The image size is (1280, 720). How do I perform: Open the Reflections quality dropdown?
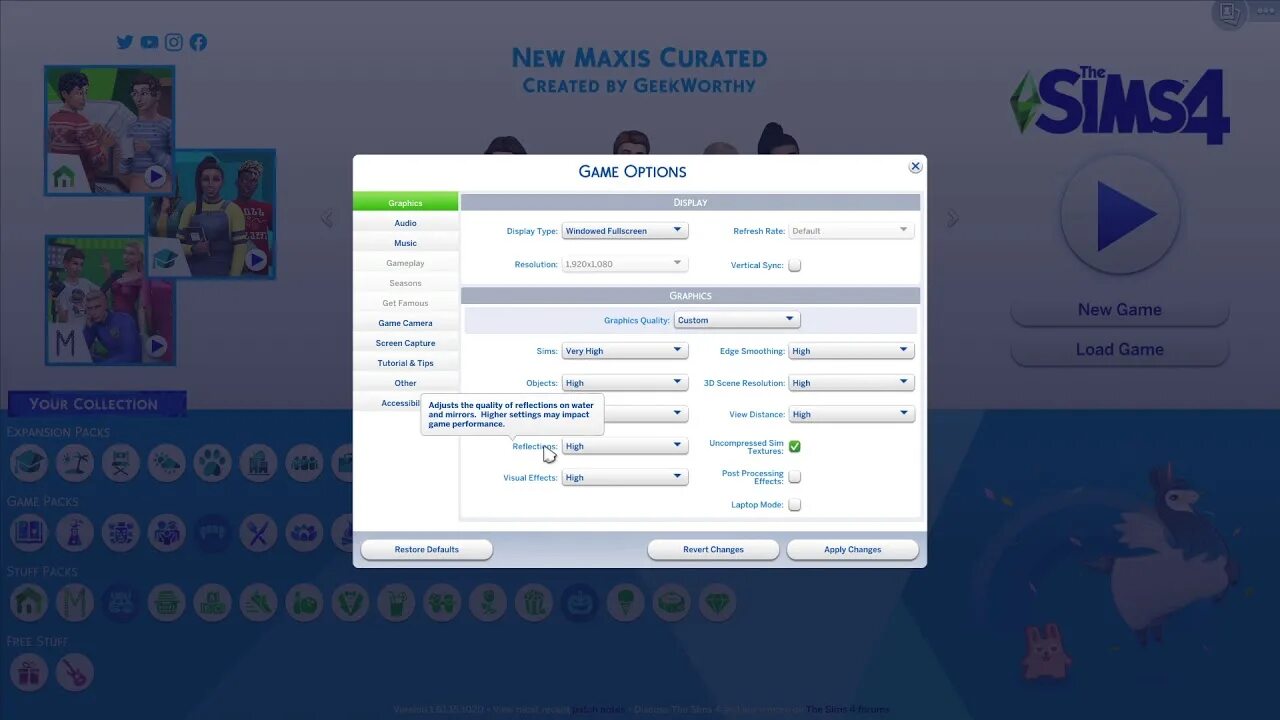click(x=625, y=446)
